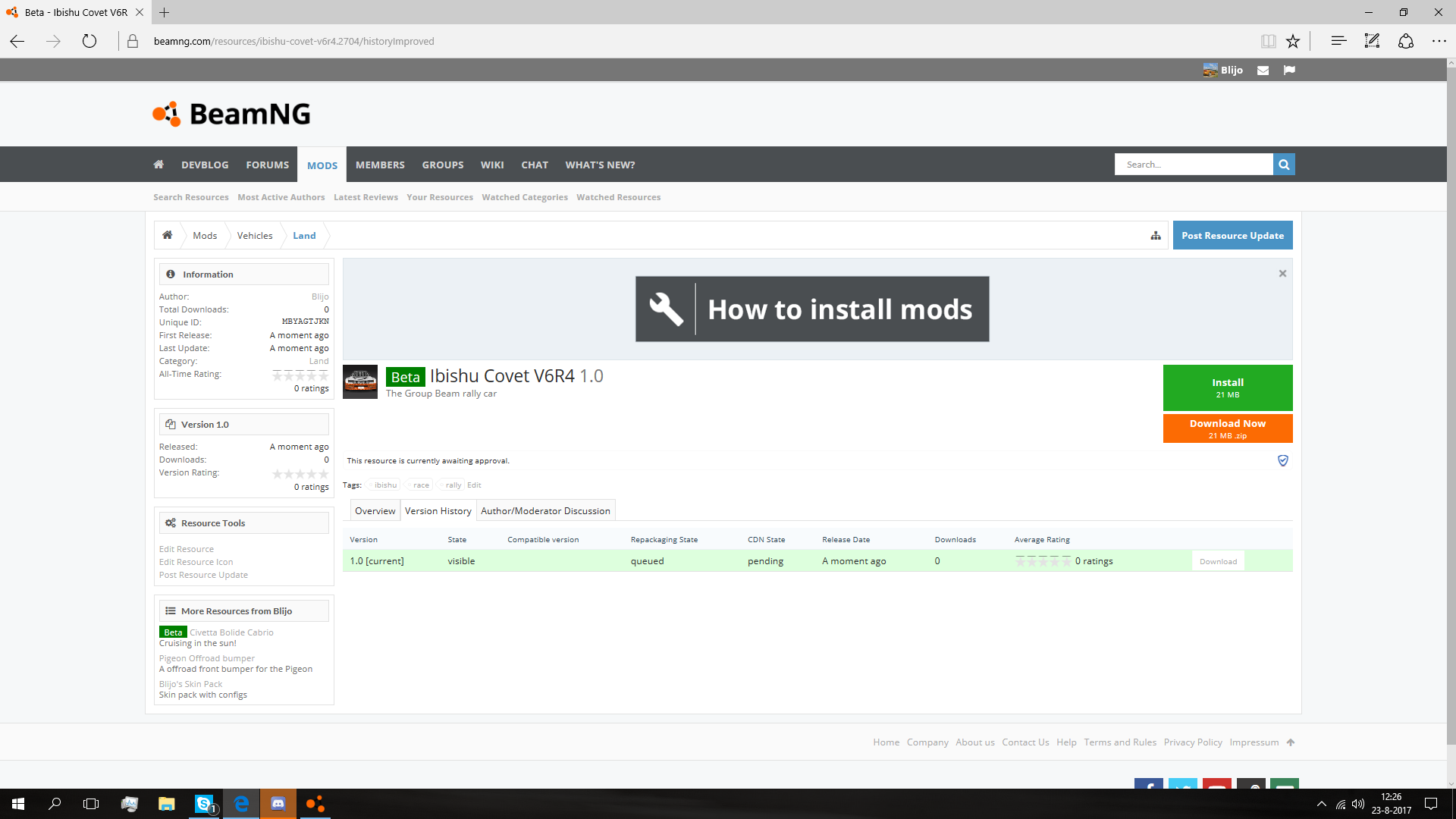
Task: Open Terms and Rules footer link
Action: tap(1120, 742)
